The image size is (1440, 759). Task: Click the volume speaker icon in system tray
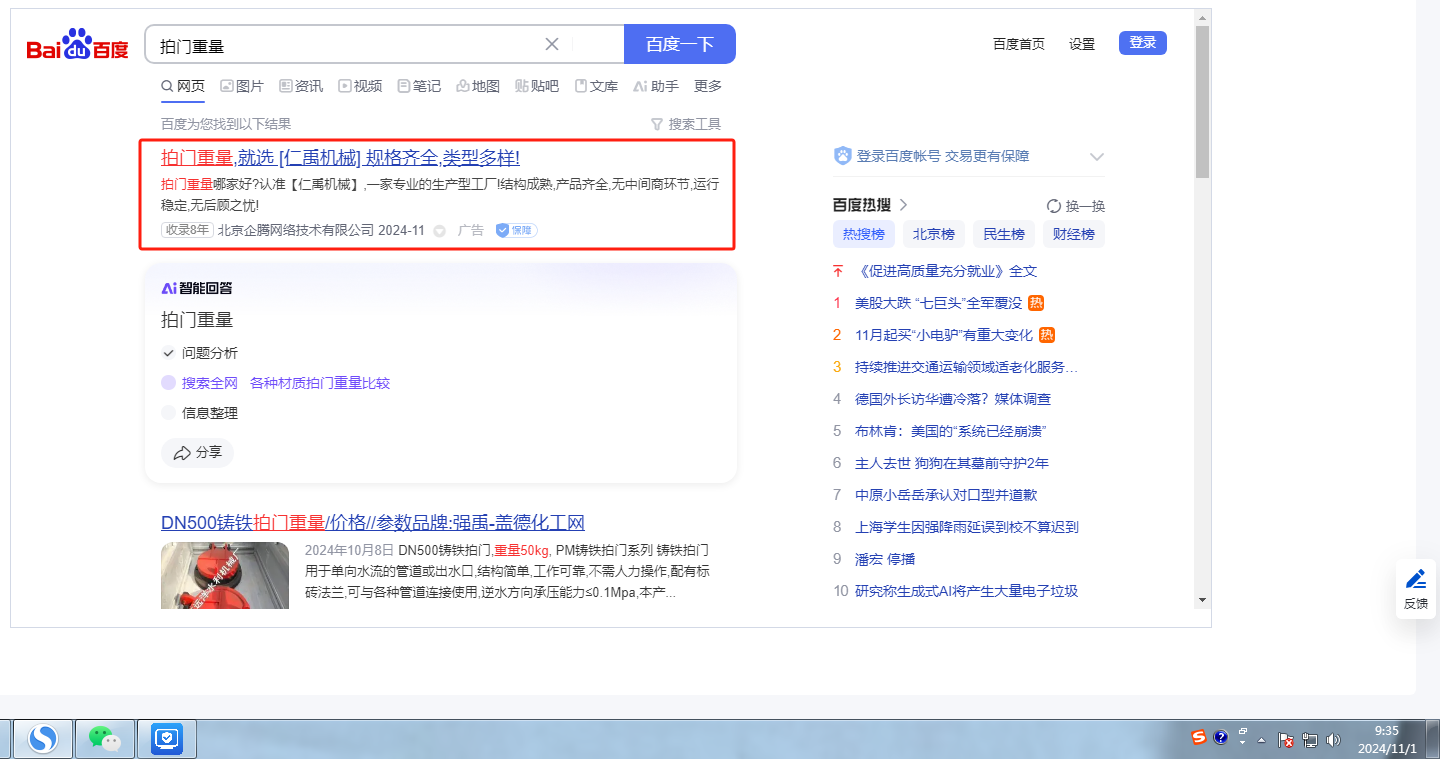pos(1333,740)
